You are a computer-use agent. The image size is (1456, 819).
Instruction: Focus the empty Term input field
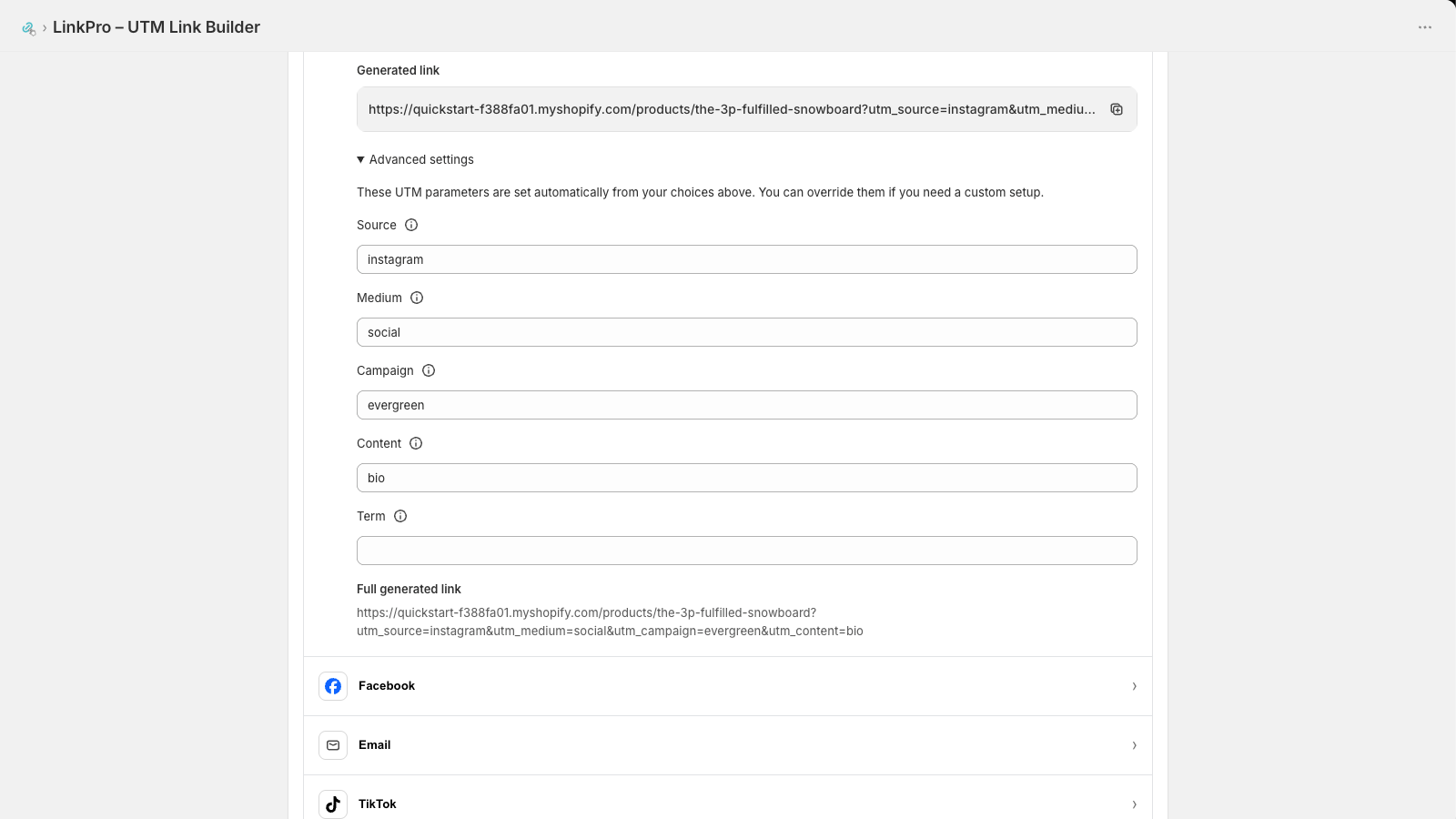746,551
